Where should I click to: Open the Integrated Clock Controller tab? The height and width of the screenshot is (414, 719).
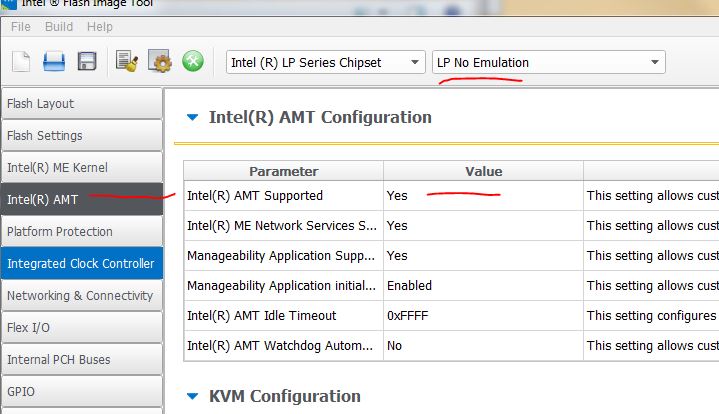[x=82, y=264]
